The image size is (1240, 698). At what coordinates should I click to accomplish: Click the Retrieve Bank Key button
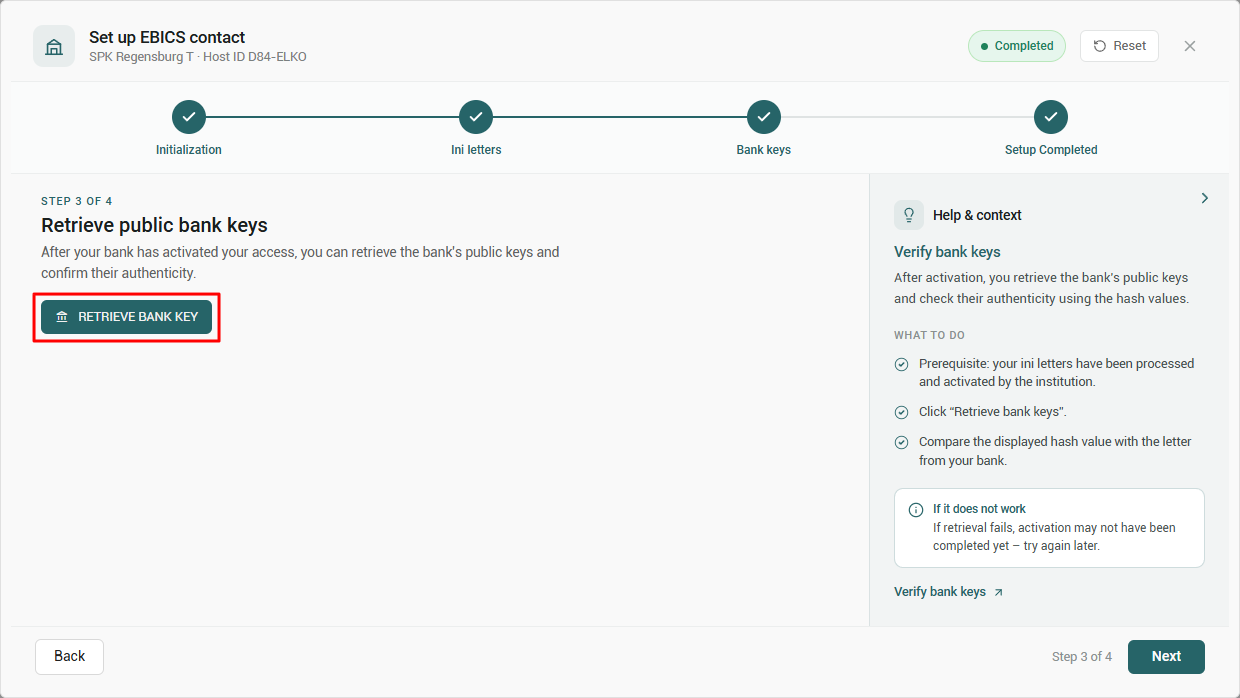[127, 317]
